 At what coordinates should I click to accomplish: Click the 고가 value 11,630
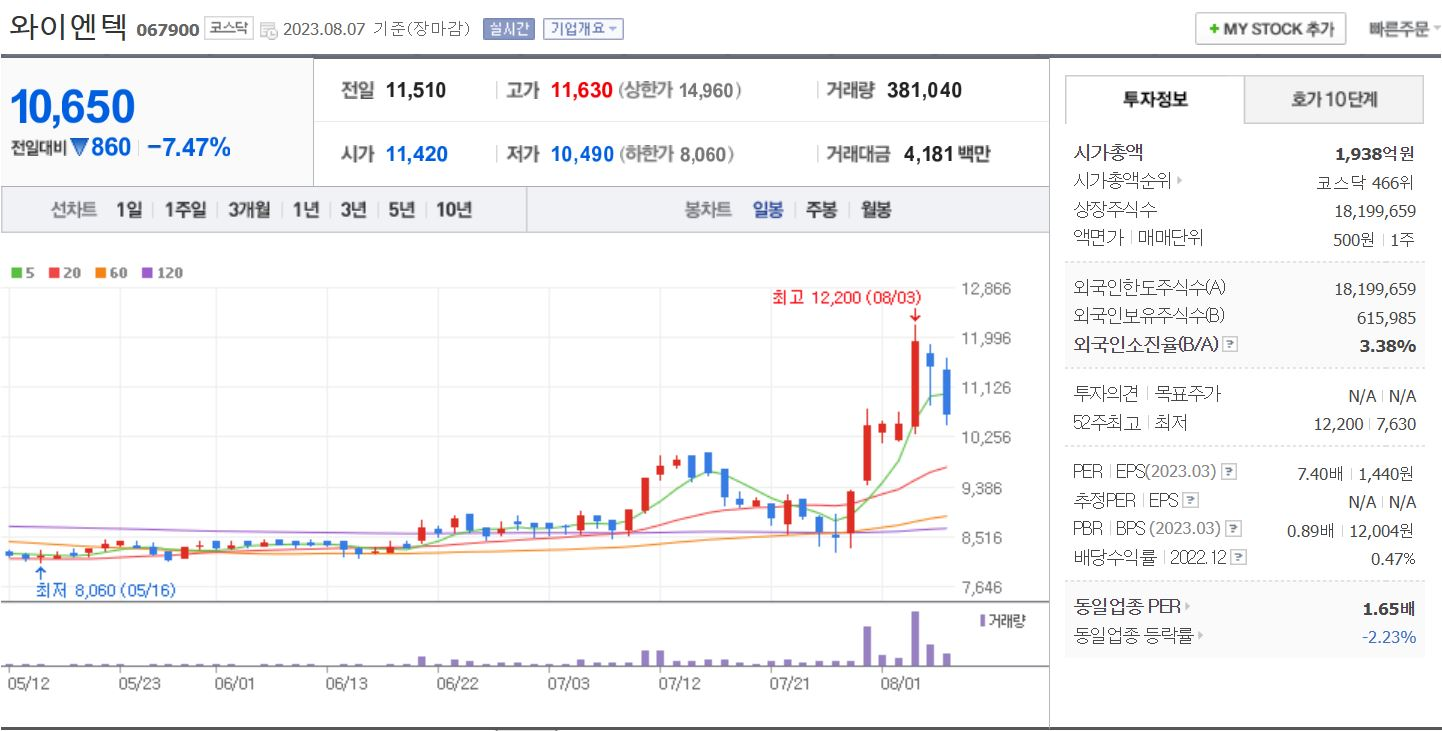click(581, 91)
